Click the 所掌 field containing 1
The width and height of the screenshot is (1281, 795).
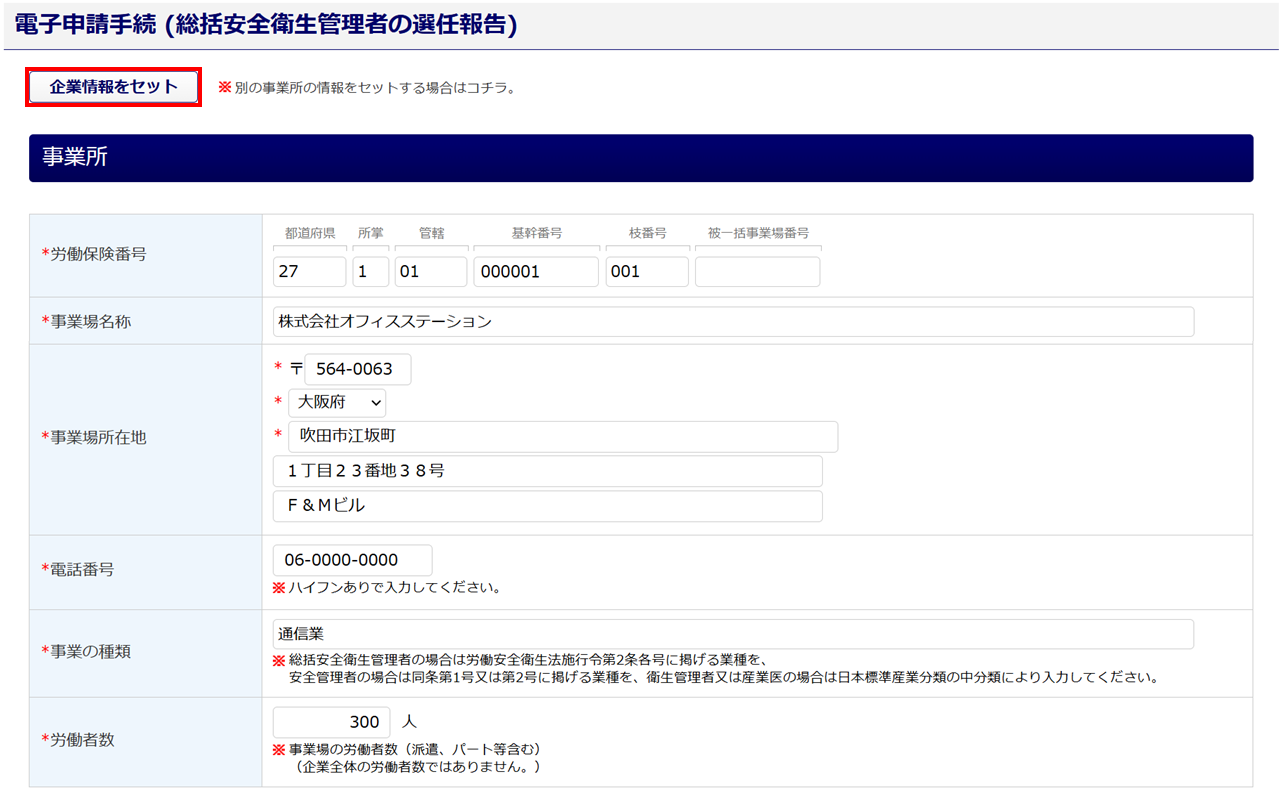370,272
